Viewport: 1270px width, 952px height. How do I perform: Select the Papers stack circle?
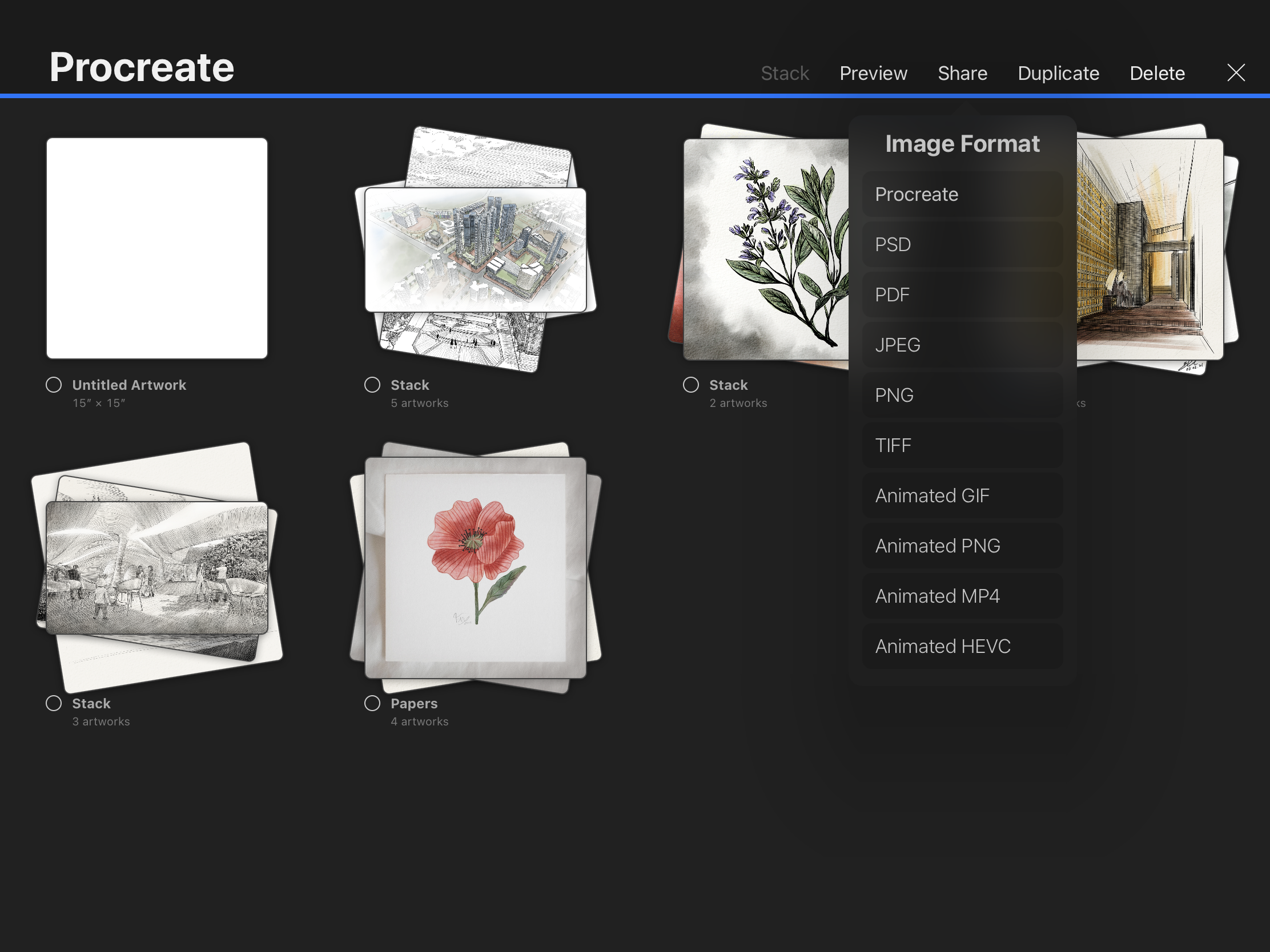click(373, 704)
